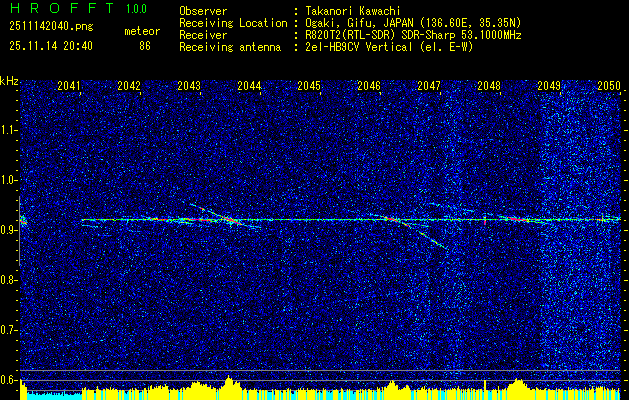Viewport: 629px width, 400px height.
Task: Select the Ogaki, Gifu, JAPAN location text
Action: [x=413, y=23]
